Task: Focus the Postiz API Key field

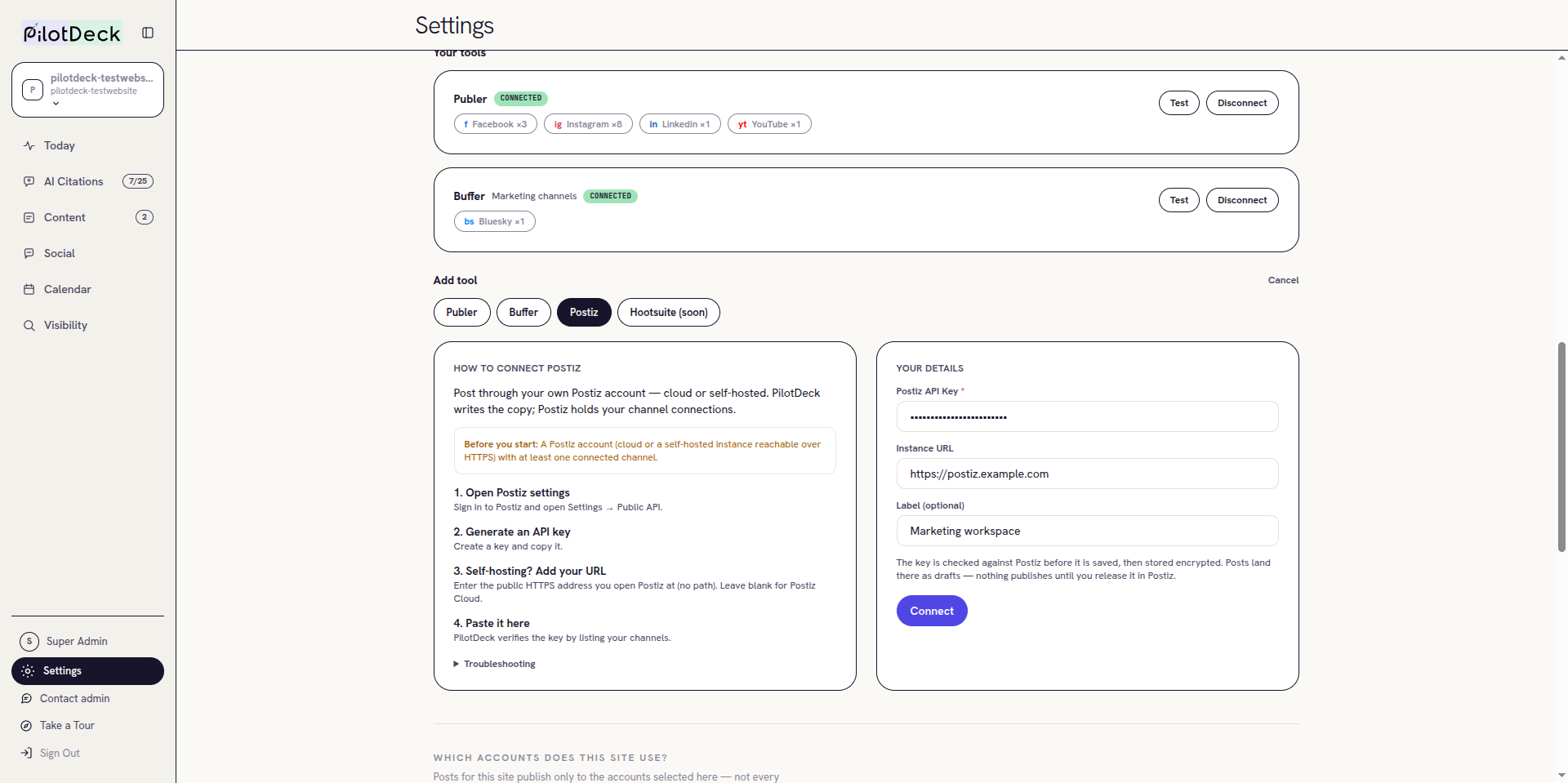Action: [1087, 416]
